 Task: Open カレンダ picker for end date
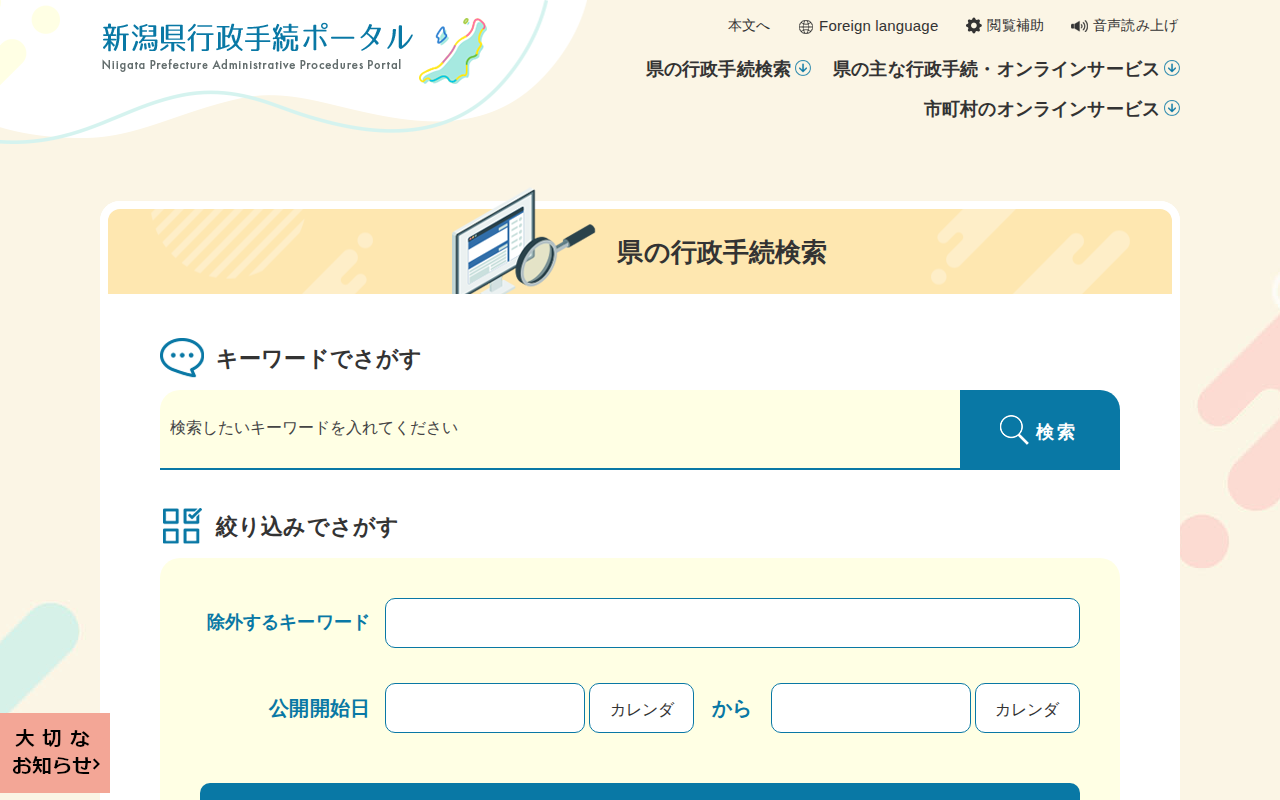pyautogui.click(x=1027, y=708)
